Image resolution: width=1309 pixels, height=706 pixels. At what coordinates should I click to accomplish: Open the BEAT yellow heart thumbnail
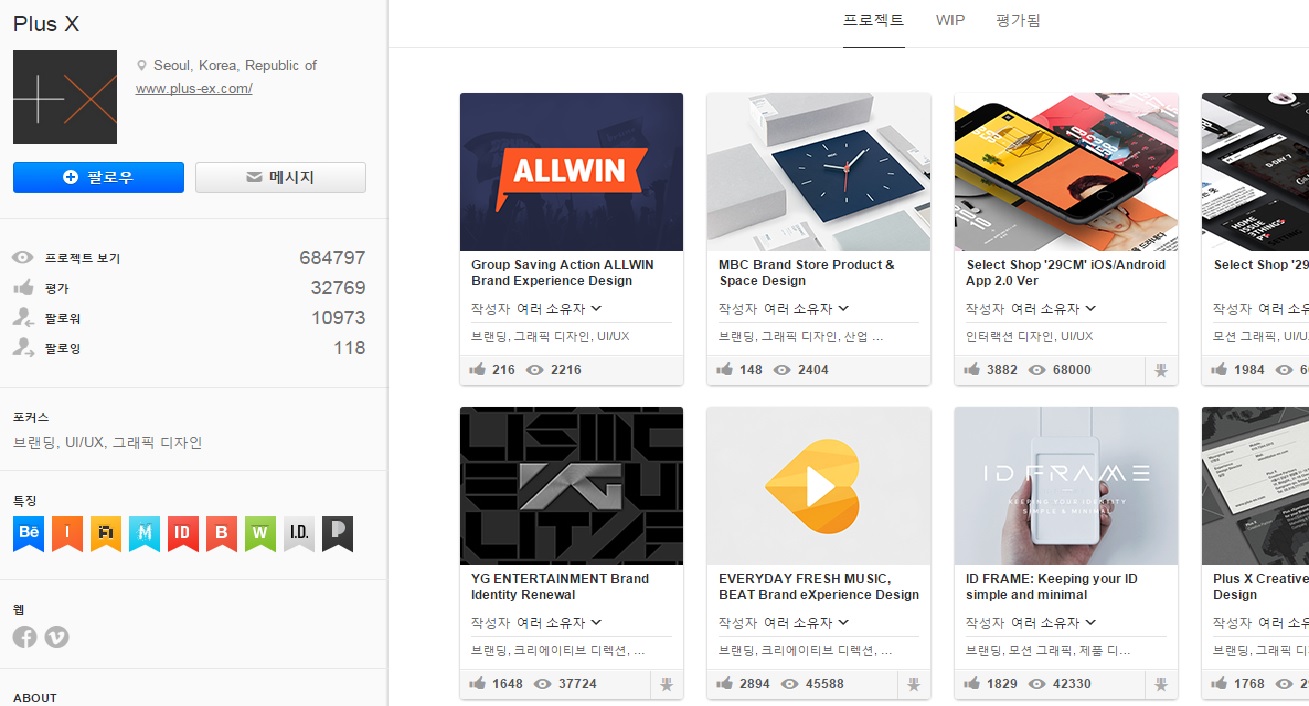pyautogui.click(x=818, y=486)
